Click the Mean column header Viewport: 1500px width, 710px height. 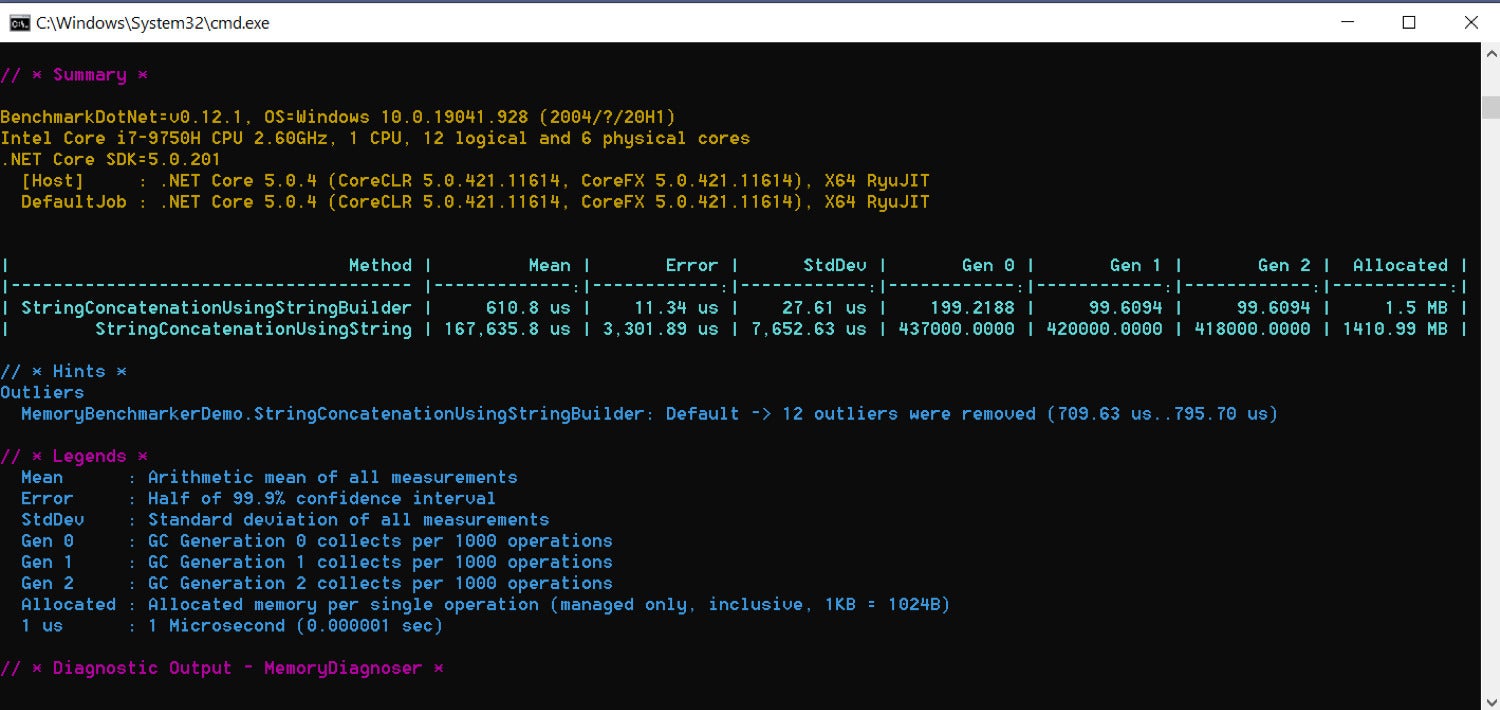(549, 265)
